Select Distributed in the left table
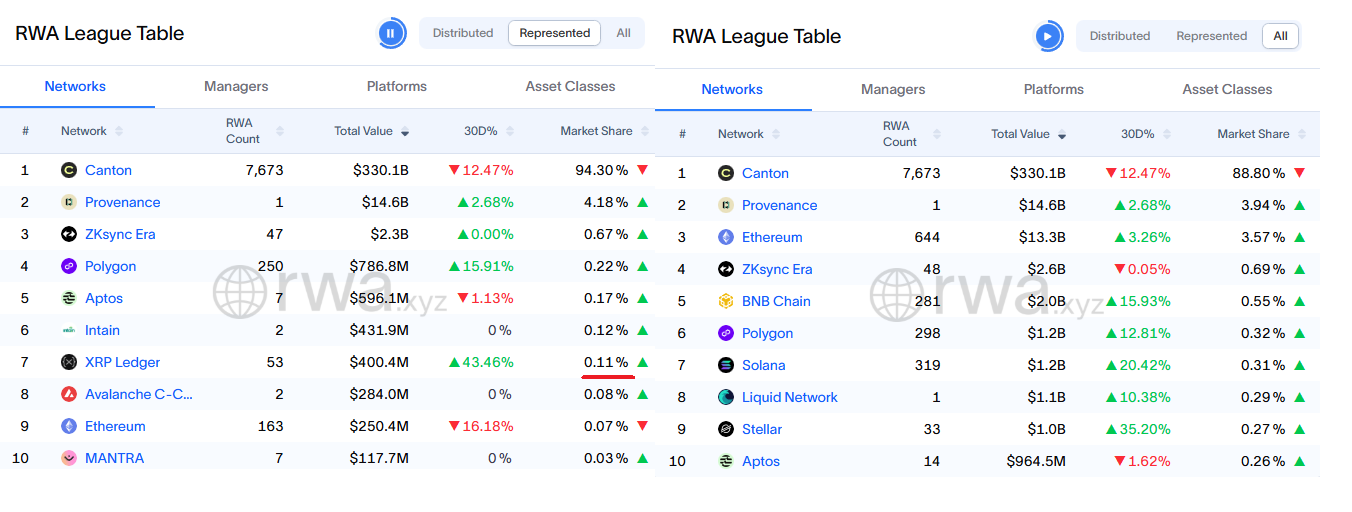The height and width of the screenshot is (512, 1352). [x=463, y=33]
